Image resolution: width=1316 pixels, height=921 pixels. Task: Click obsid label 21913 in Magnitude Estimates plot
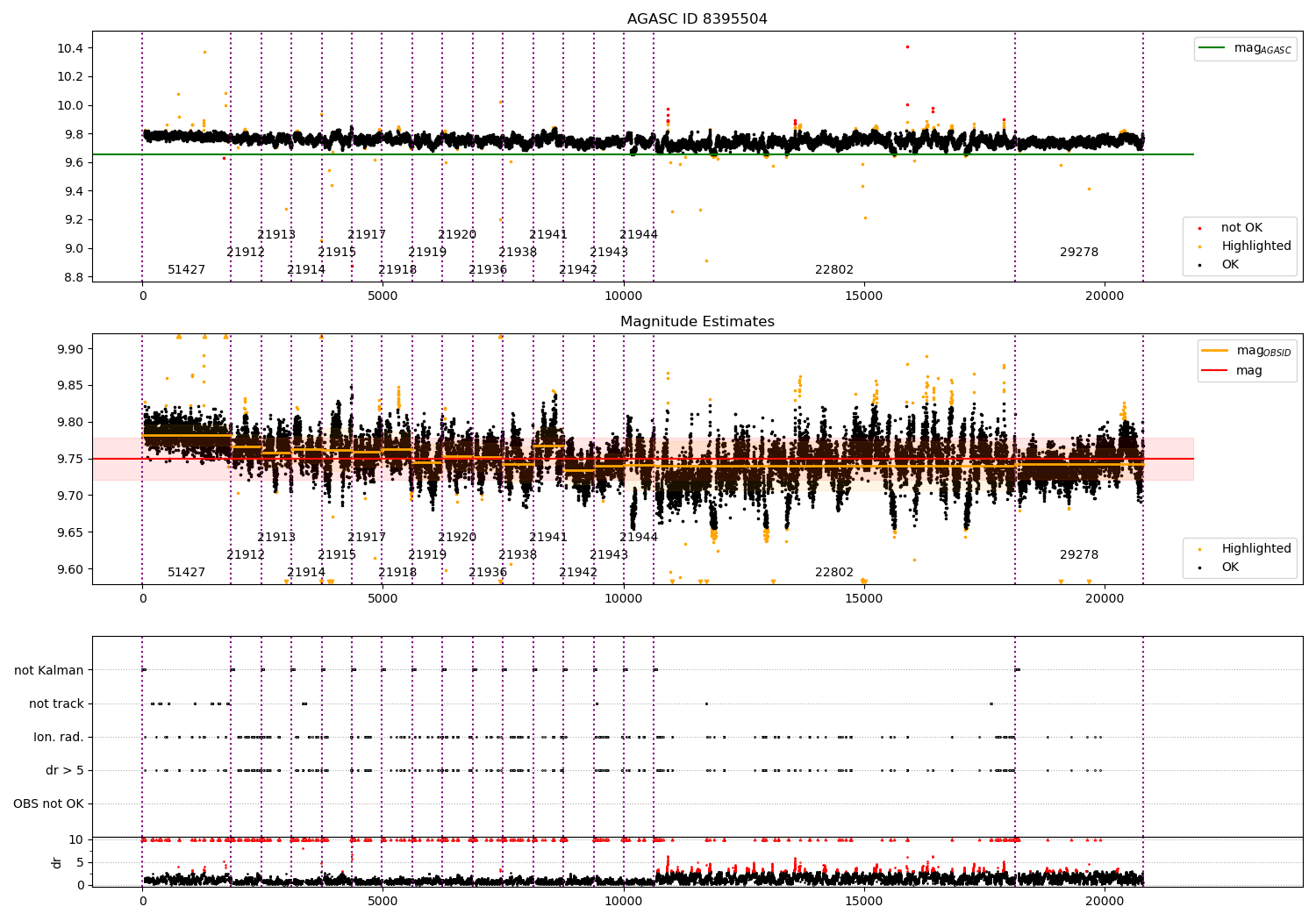[x=276, y=537]
